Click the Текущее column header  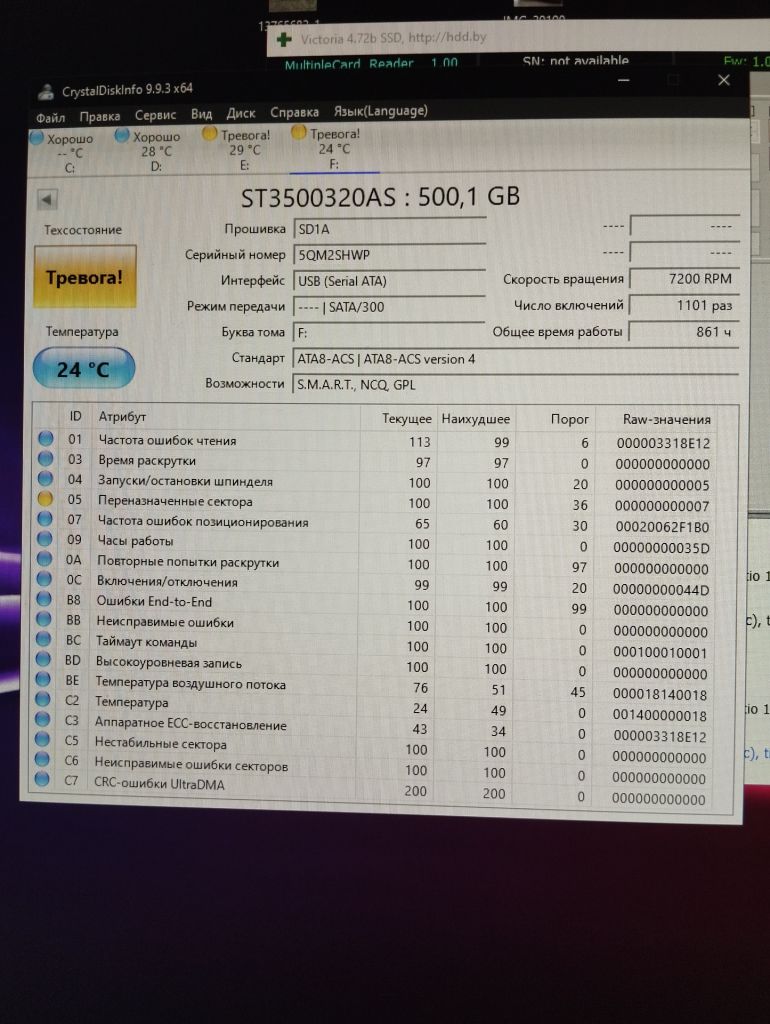[406, 419]
